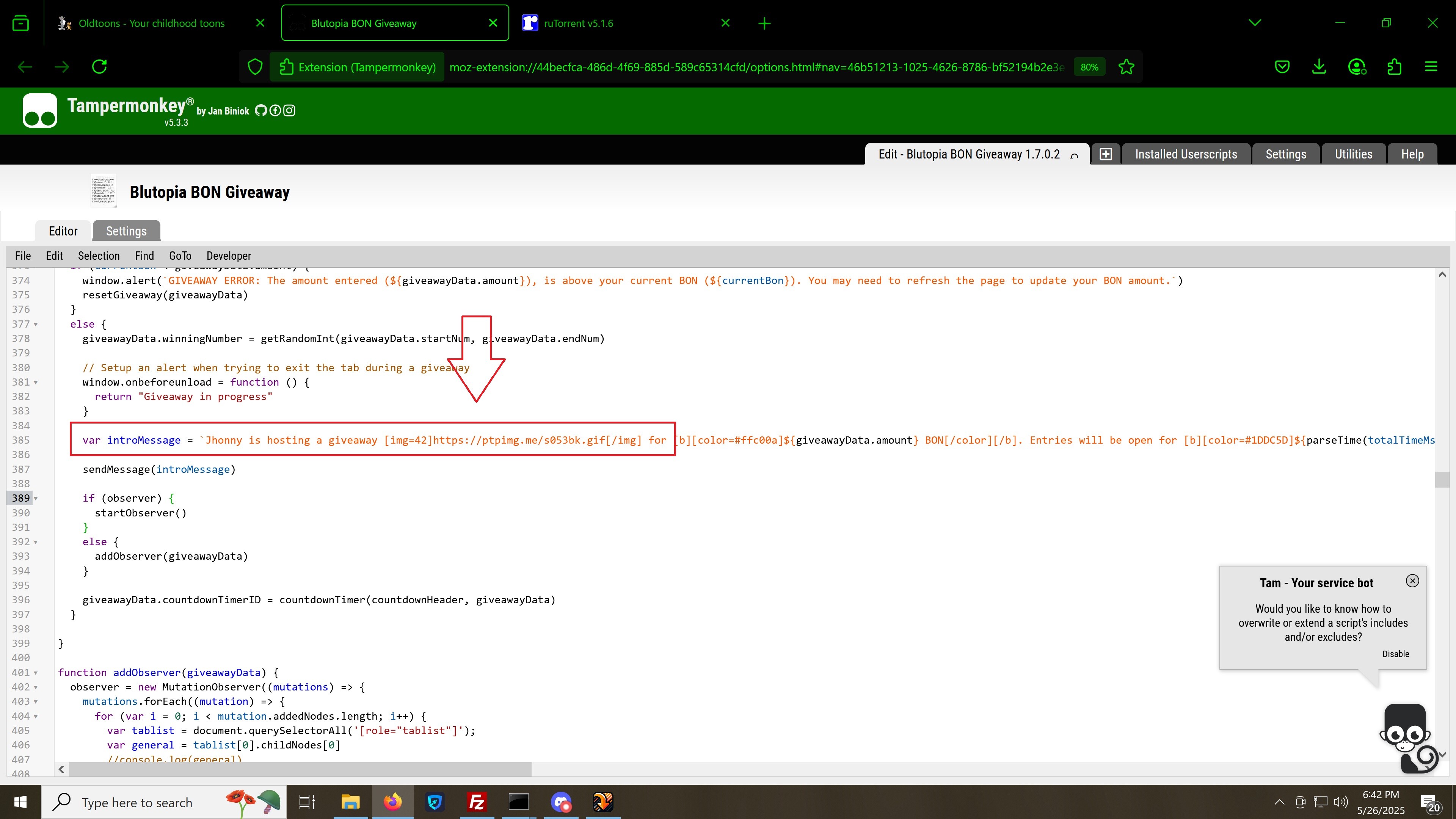Open the Firefox hamburger menu

pyautogui.click(x=1431, y=67)
